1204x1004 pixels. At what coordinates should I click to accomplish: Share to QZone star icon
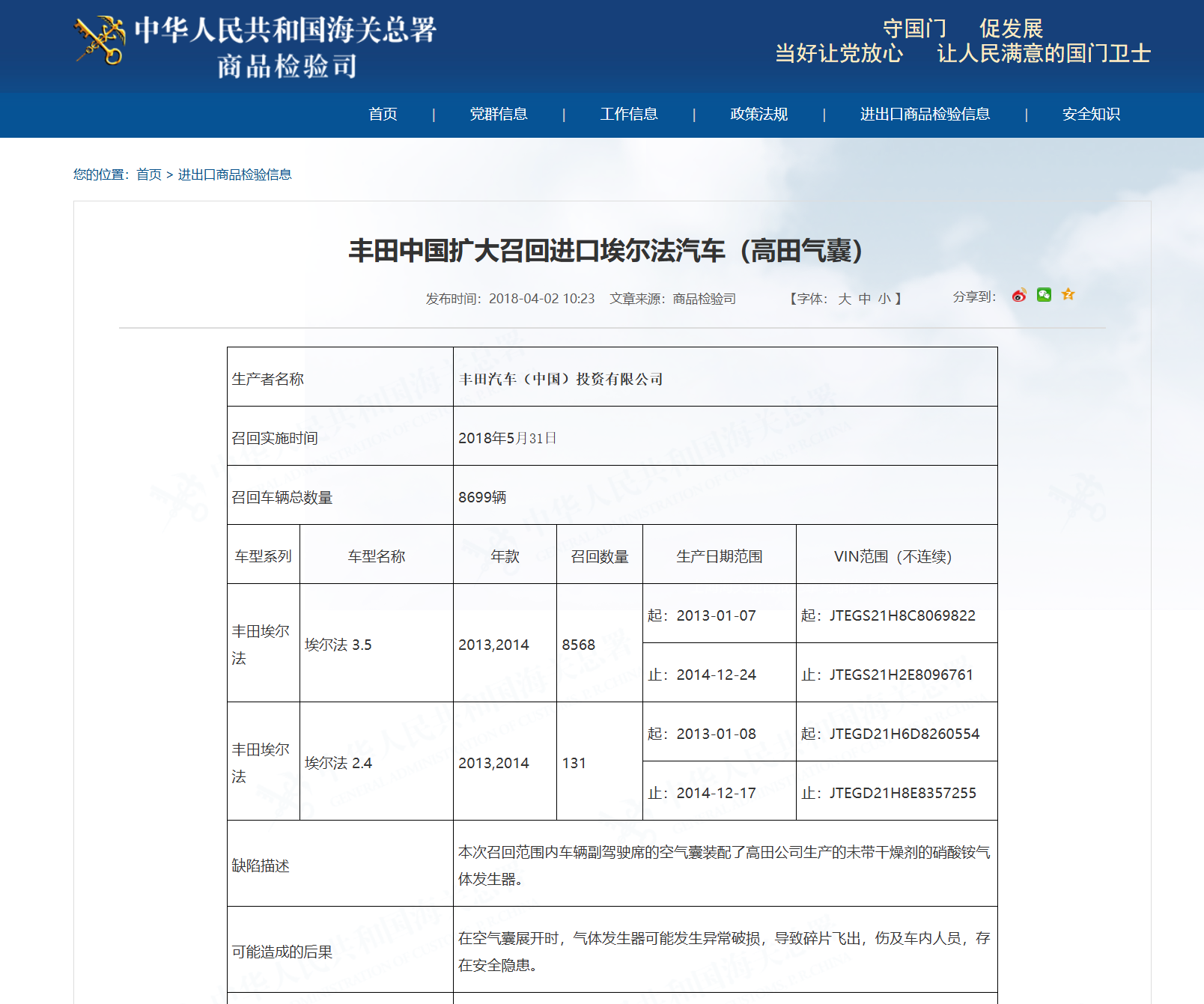(x=1068, y=295)
